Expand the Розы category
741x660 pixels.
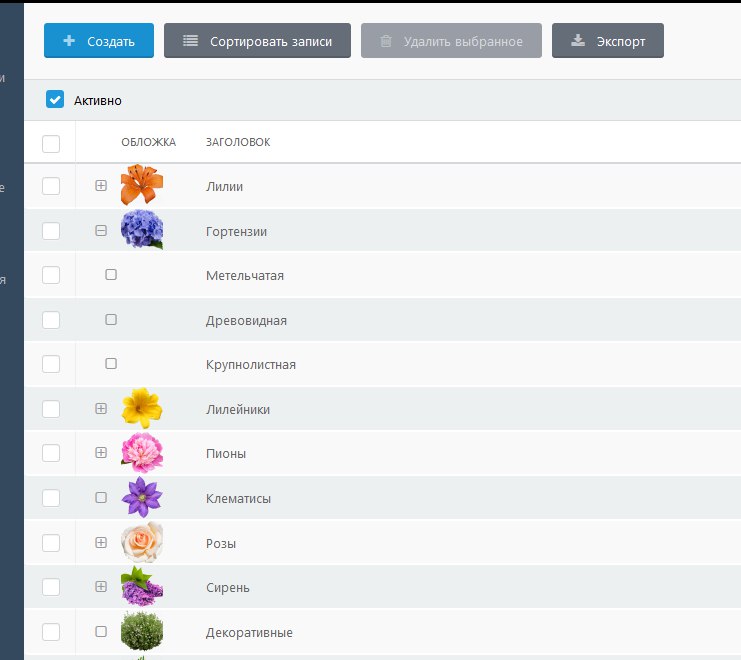pos(101,542)
